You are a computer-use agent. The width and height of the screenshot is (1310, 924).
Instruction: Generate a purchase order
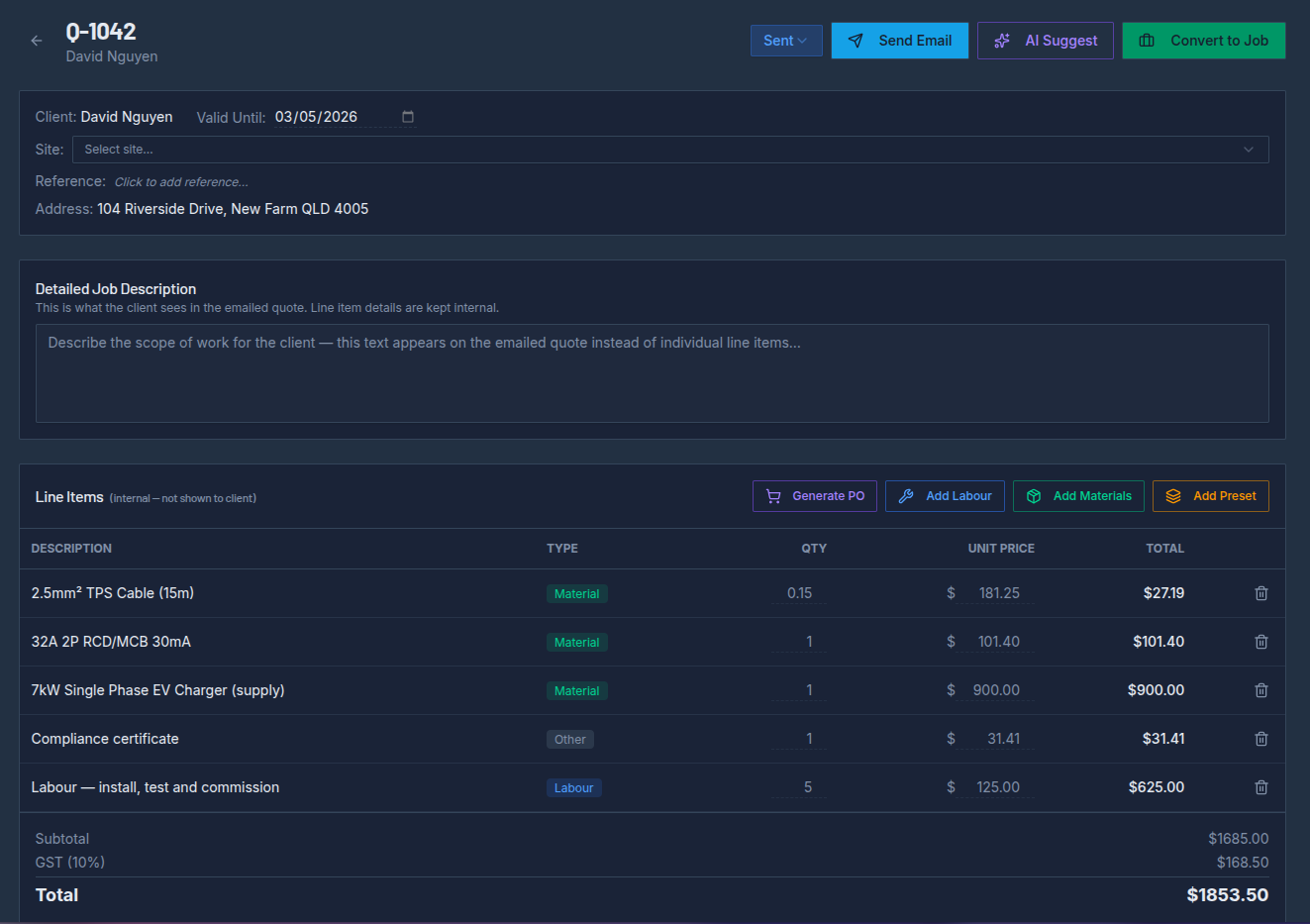815,496
